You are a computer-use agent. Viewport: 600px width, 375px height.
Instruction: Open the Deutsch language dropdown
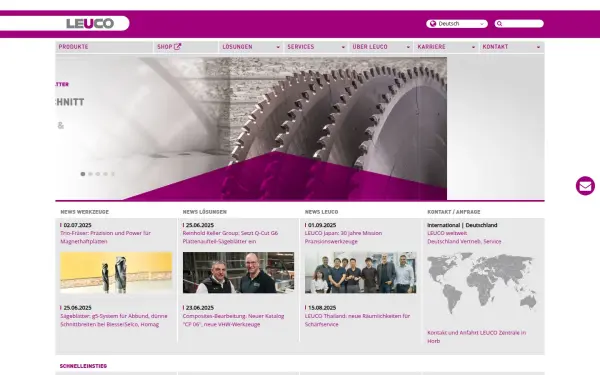(x=457, y=24)
